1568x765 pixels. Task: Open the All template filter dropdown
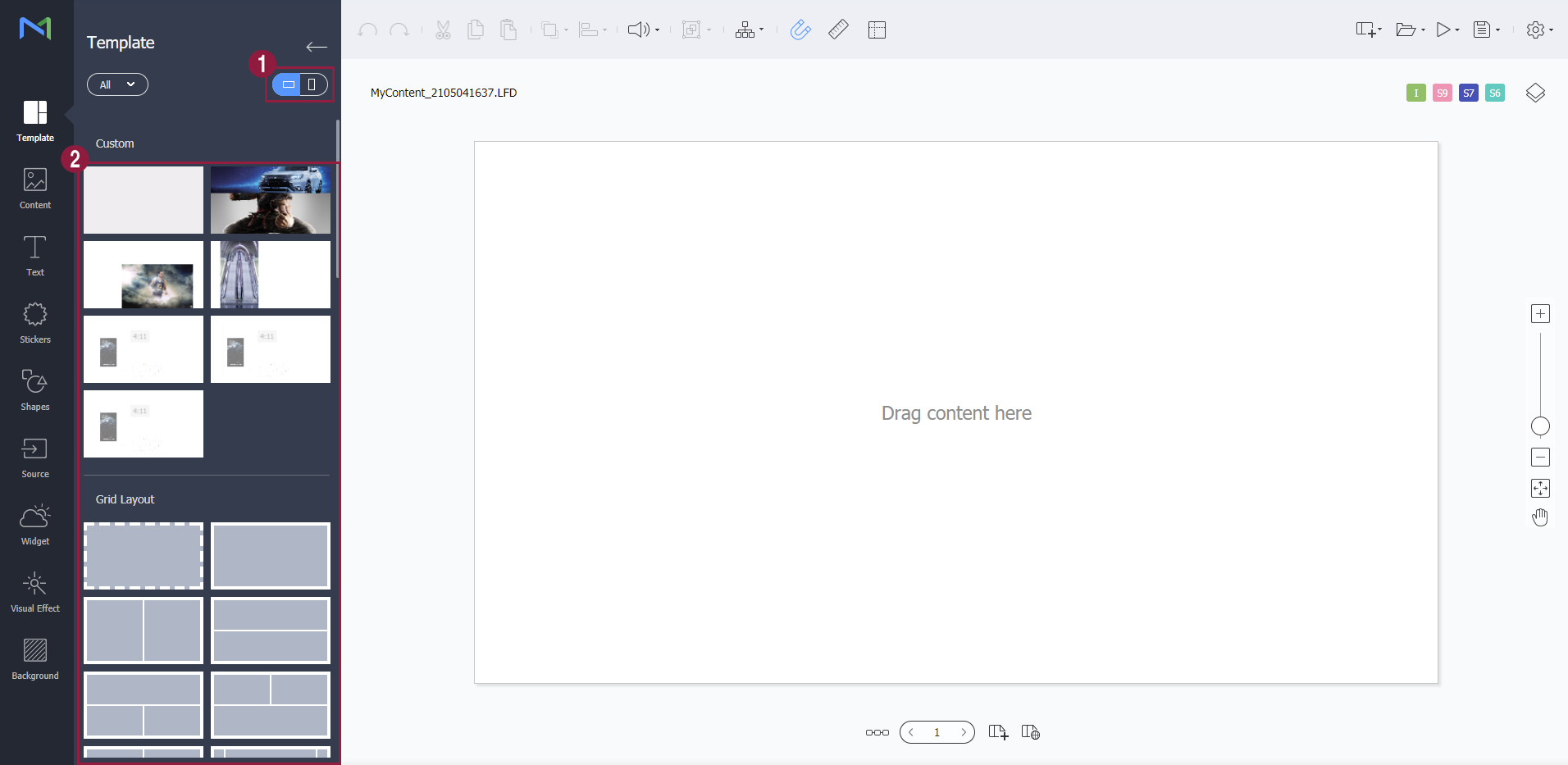coord(117,84)
